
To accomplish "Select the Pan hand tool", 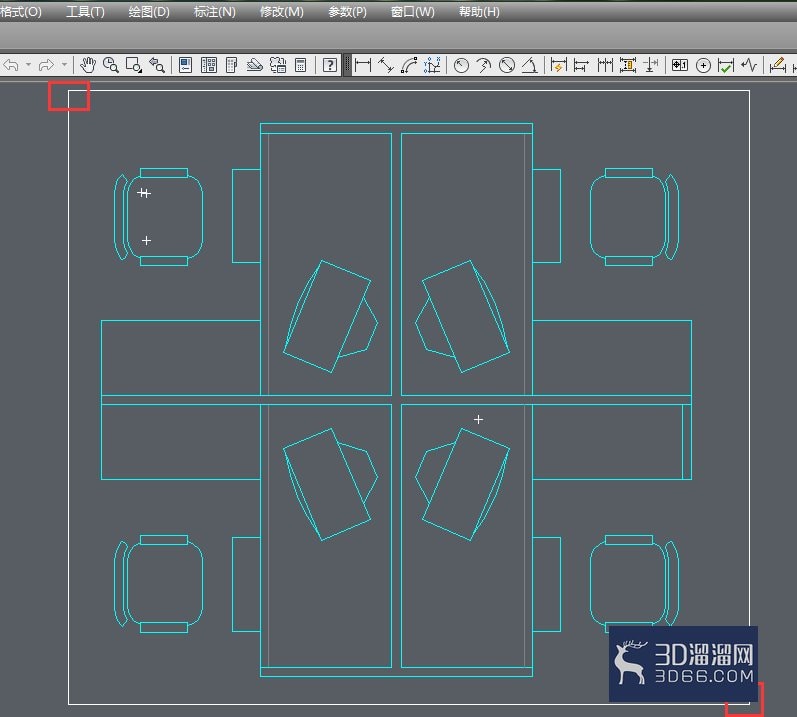I will 88,65.
